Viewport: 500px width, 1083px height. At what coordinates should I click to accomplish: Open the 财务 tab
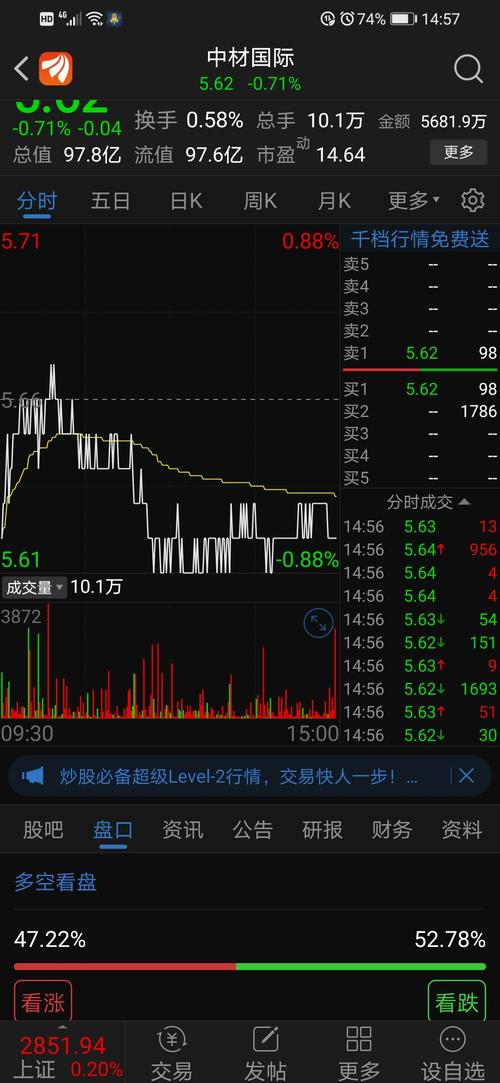pos(392,829)
